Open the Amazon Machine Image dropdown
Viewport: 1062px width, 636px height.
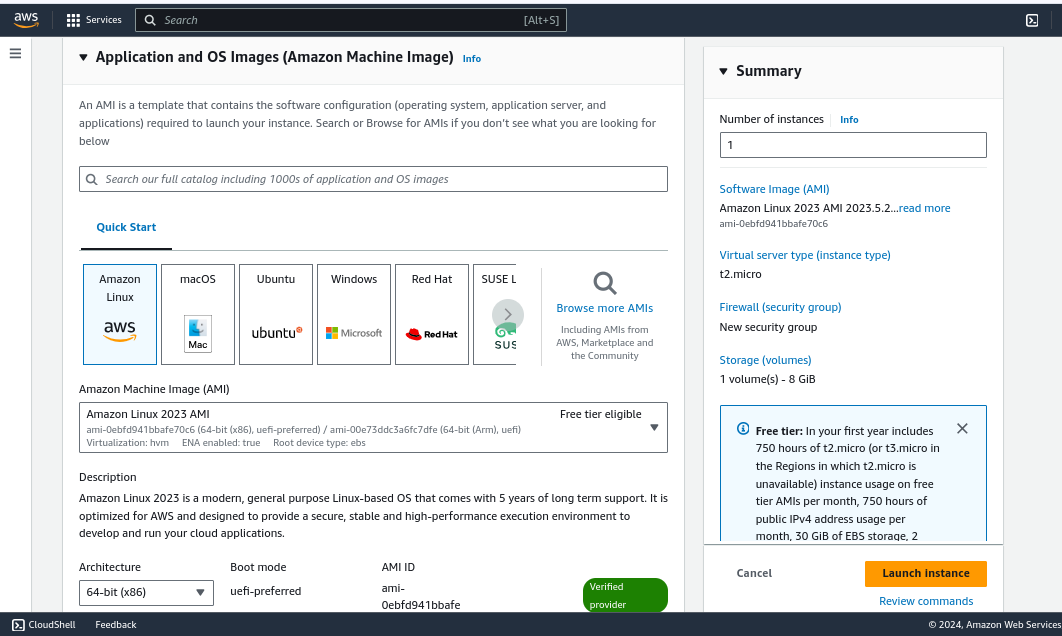click(x=373, y=427)
